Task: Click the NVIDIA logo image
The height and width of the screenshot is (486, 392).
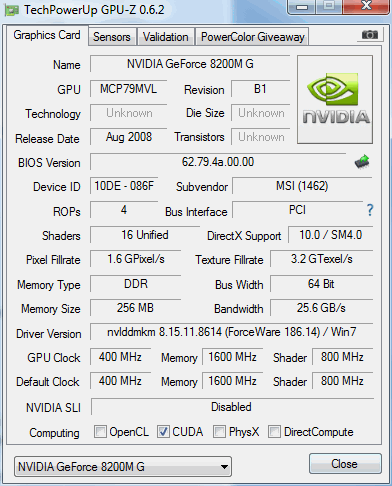Action: click(335, 100)
